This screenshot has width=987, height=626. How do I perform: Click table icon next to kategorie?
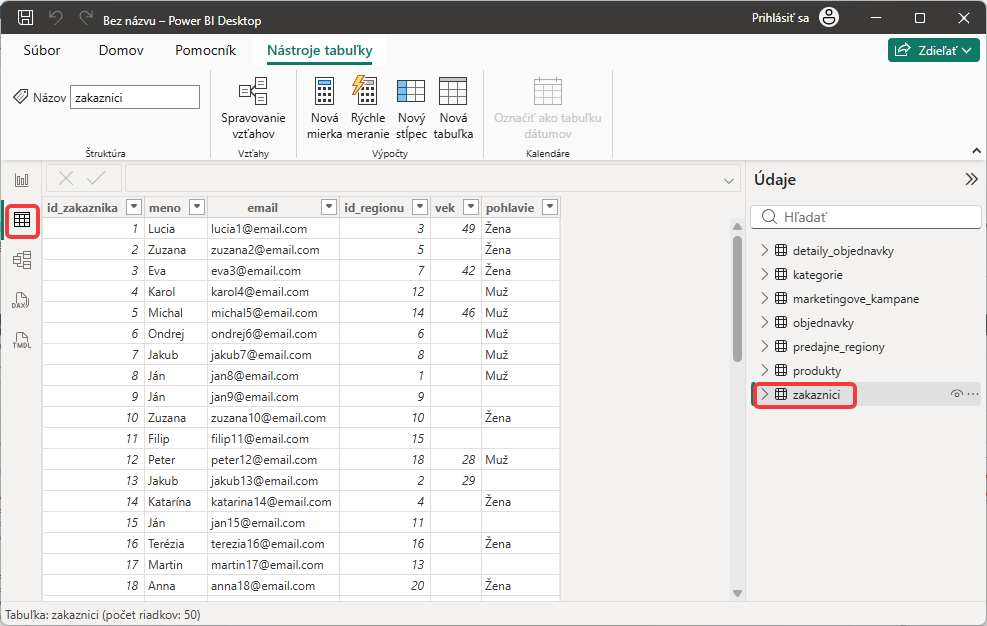(781, 274)
